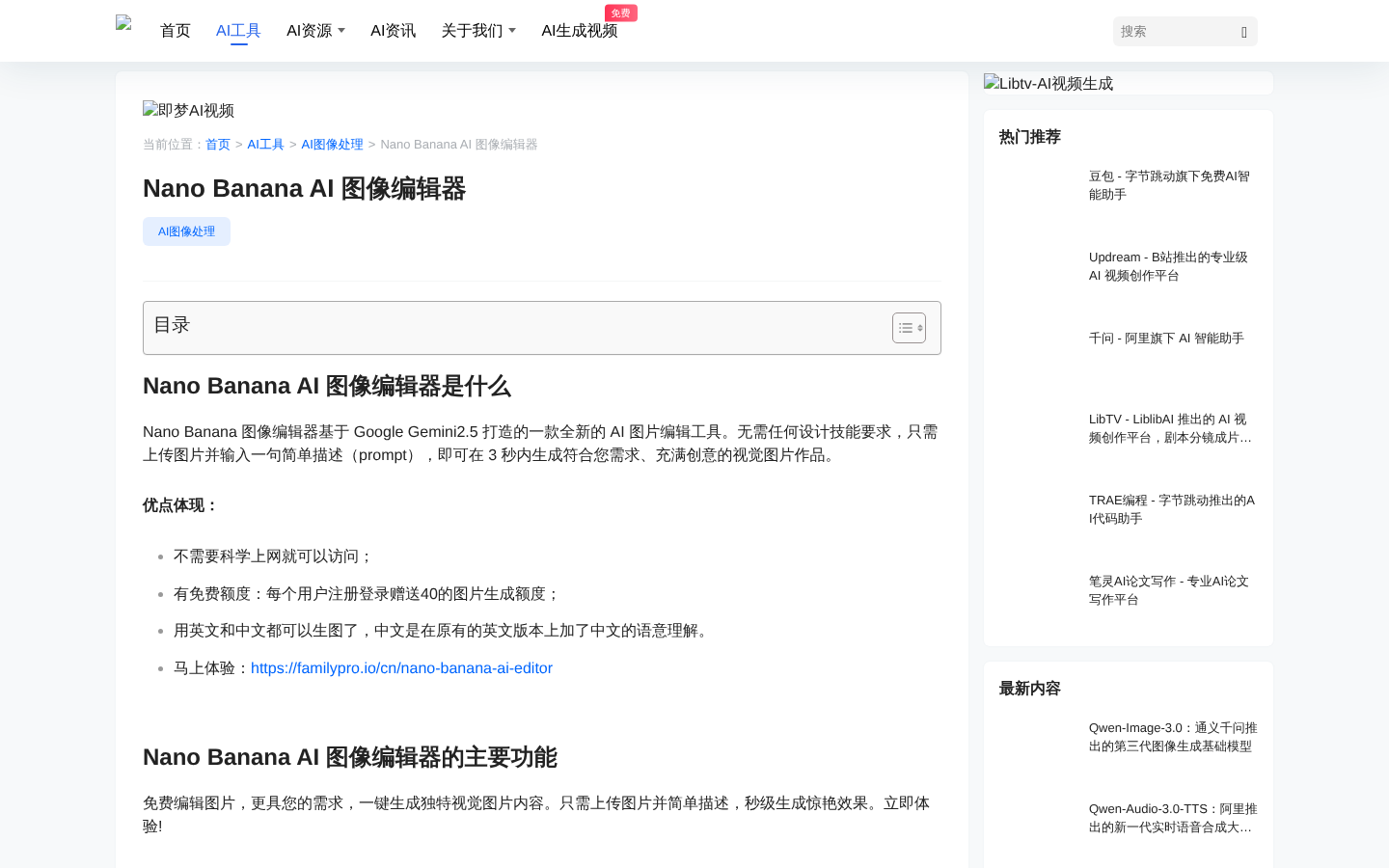Click the heading Nano Banana AI 图像编辑器的主要功能

[350, 757]
